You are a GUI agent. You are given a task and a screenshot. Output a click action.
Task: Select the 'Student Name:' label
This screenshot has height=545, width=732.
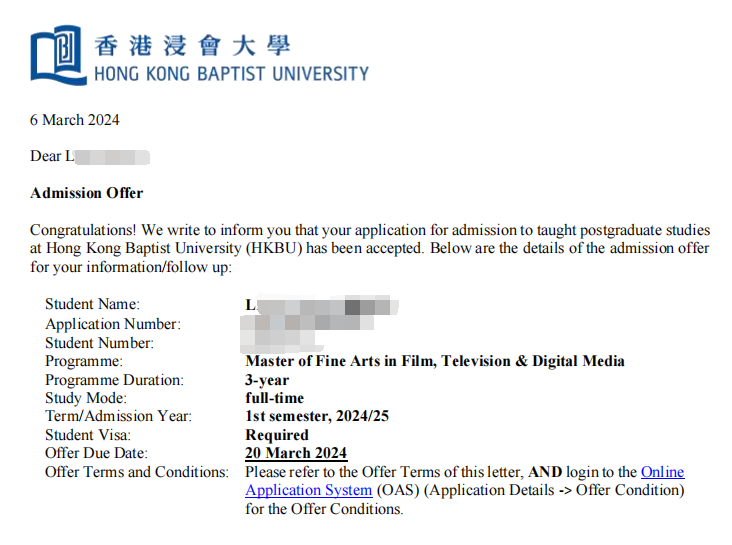[x=92, y=304]
